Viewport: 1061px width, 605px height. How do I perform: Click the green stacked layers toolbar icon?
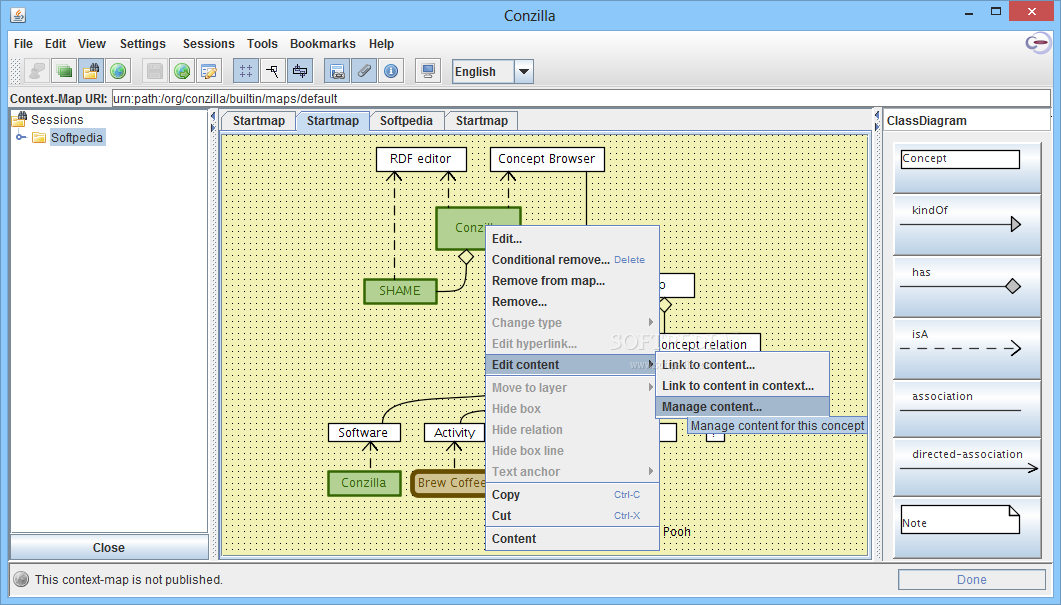pos(64,71)
